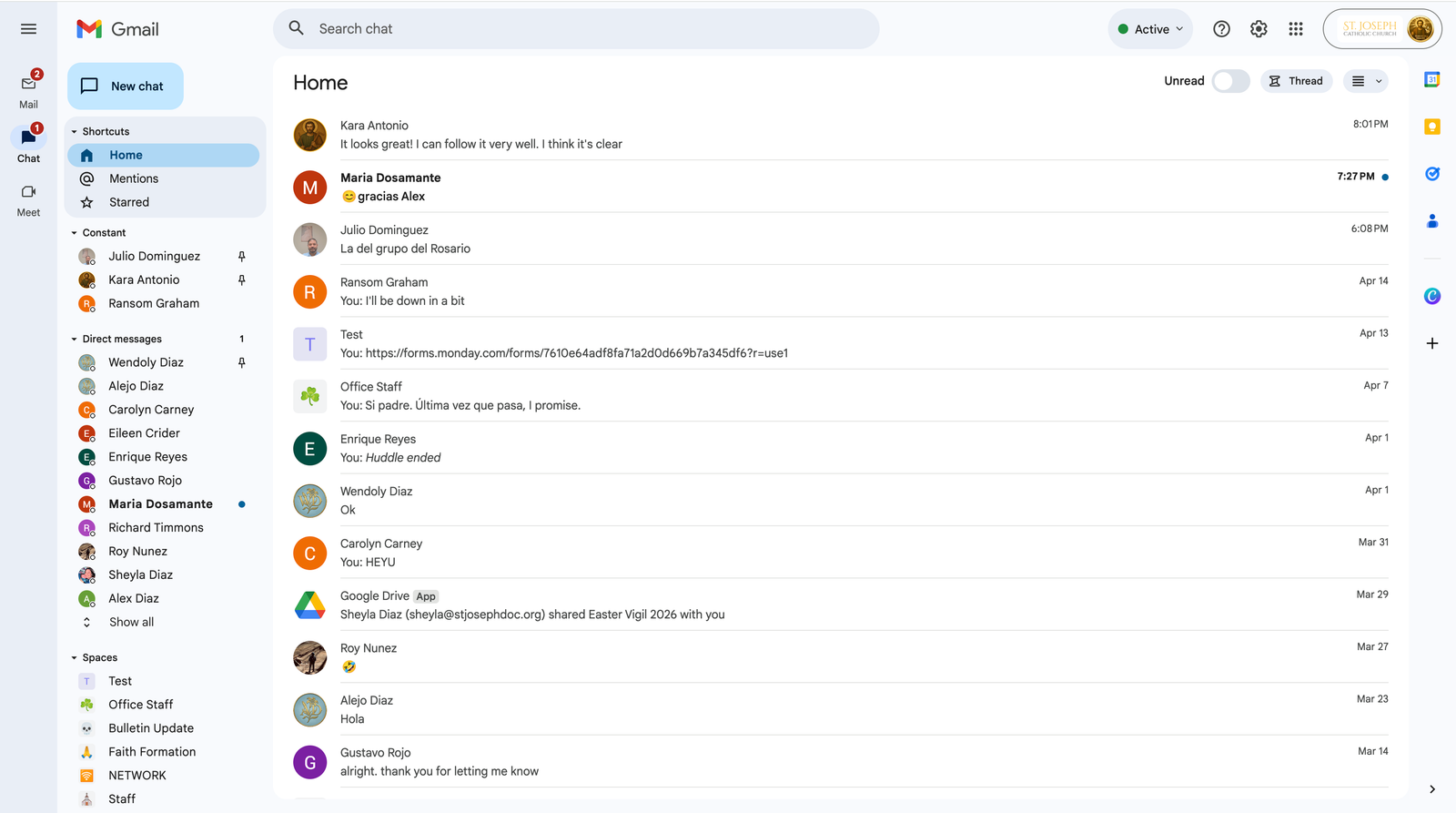Open Alex Diaz direct message
Viewport: 1456px width, 813px height.
pyautogui.click(x=164, y=599)
